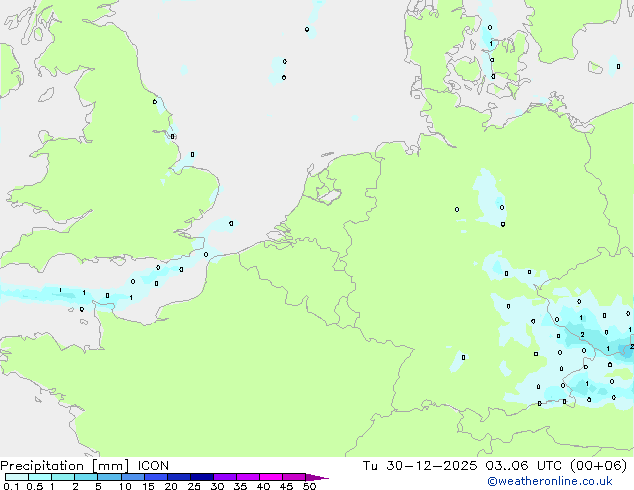The image size is (634, 490).
Task: Click the rain band over the English Channel
Action: click(60, 293)
